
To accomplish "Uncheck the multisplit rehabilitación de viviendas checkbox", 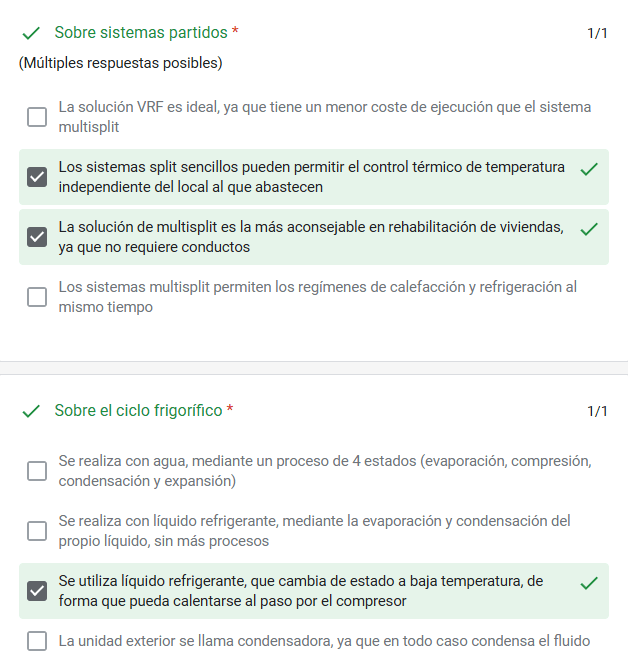I will 37,237.
